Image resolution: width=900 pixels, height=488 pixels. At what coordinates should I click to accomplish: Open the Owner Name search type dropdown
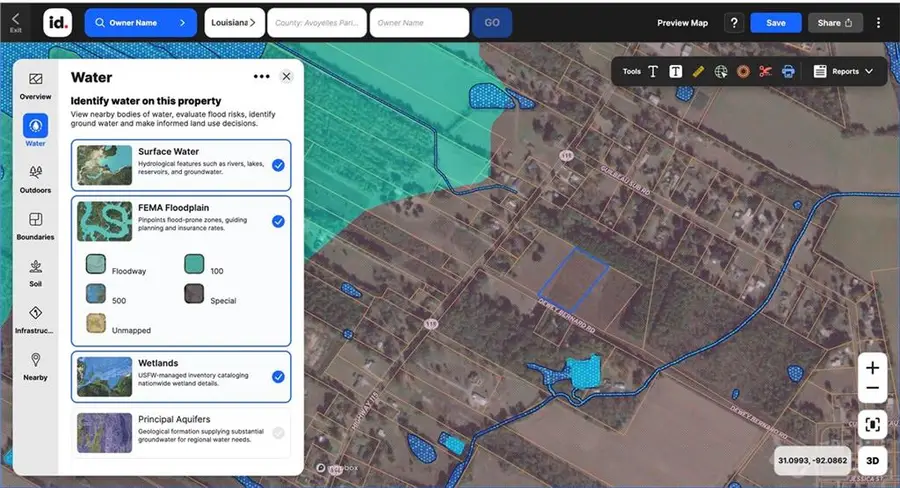coord(140,22)
